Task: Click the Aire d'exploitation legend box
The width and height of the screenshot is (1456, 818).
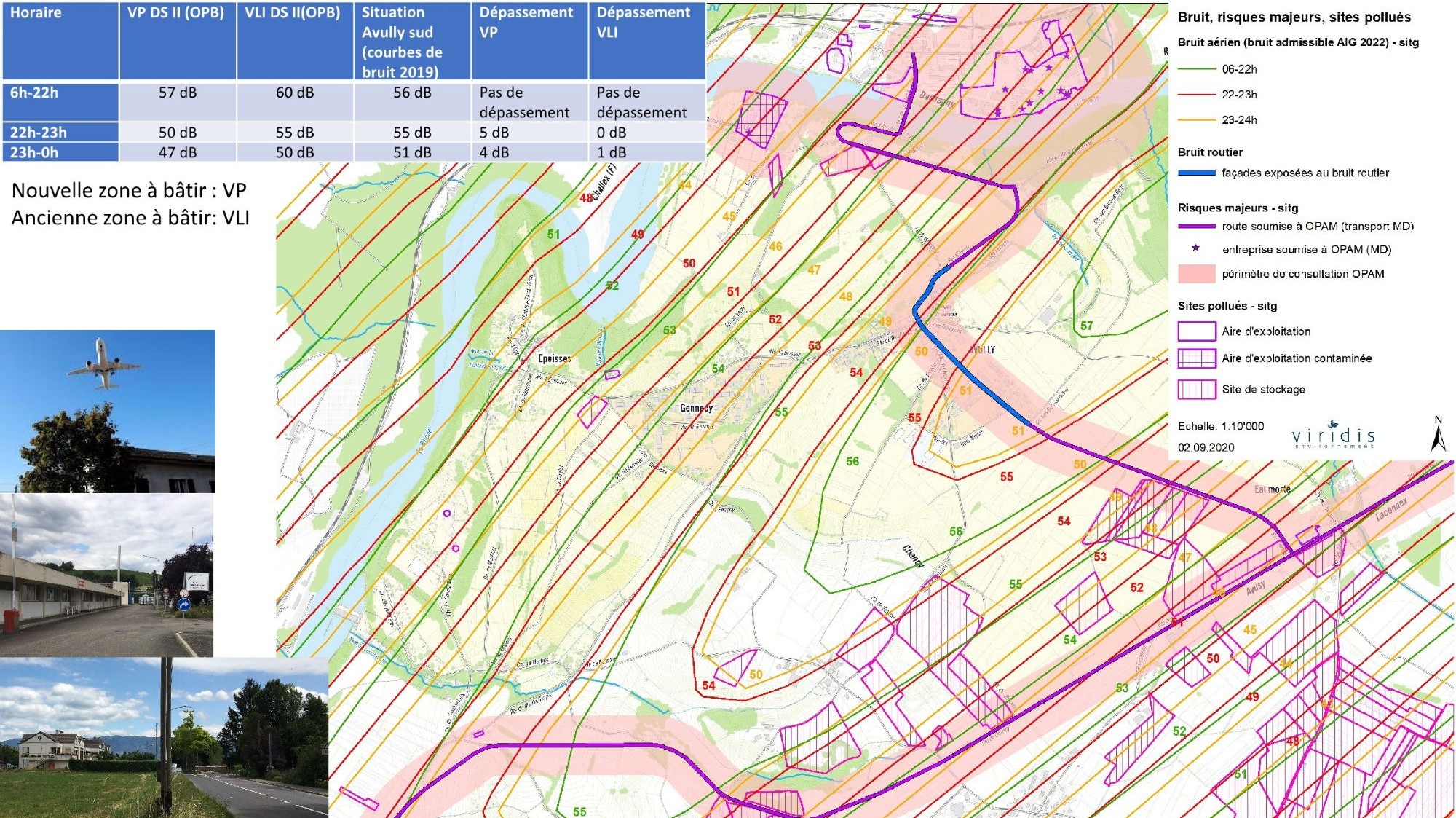Action: [1196, 331]
